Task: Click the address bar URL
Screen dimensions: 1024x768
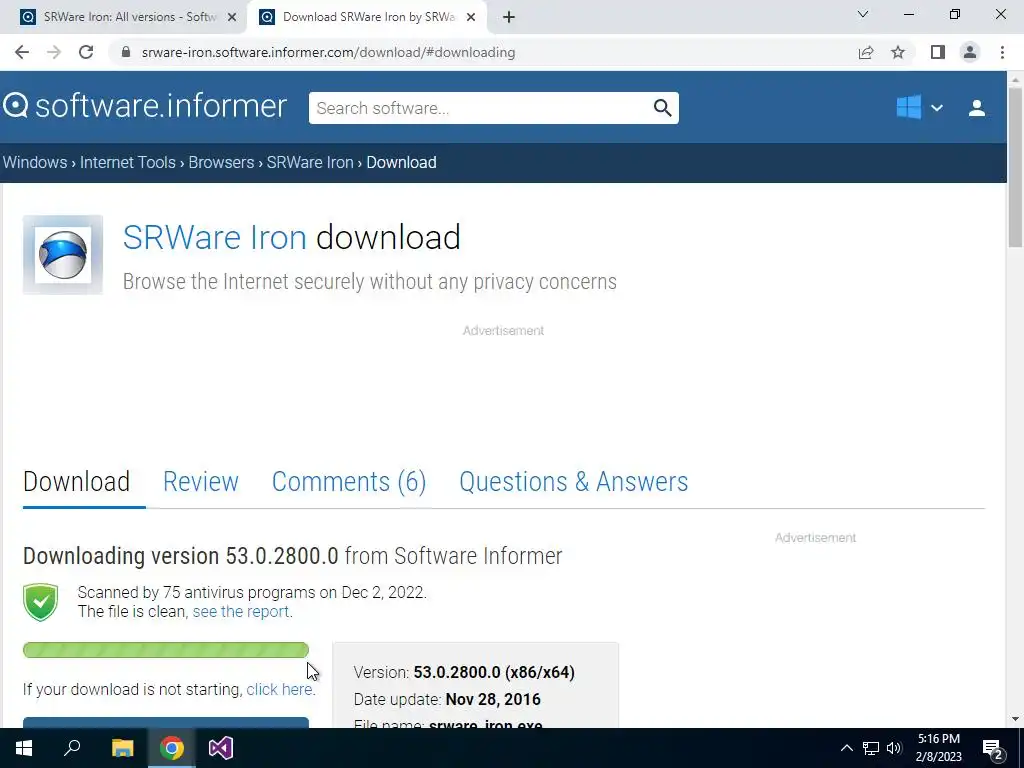Action: [x=328, y=52]
